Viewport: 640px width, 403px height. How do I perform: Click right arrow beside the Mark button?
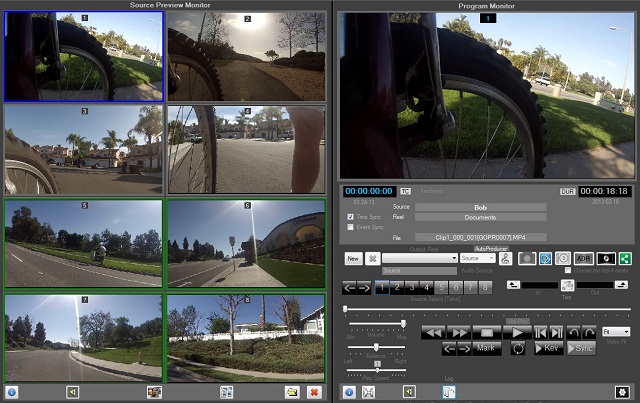pyautogui.click(x=464, y=349)
